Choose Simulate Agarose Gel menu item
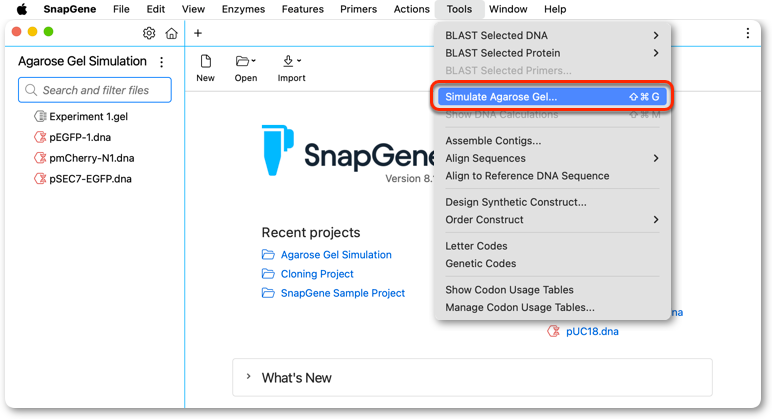Screen dimensions: 774x419 click(x=552, y=97)
